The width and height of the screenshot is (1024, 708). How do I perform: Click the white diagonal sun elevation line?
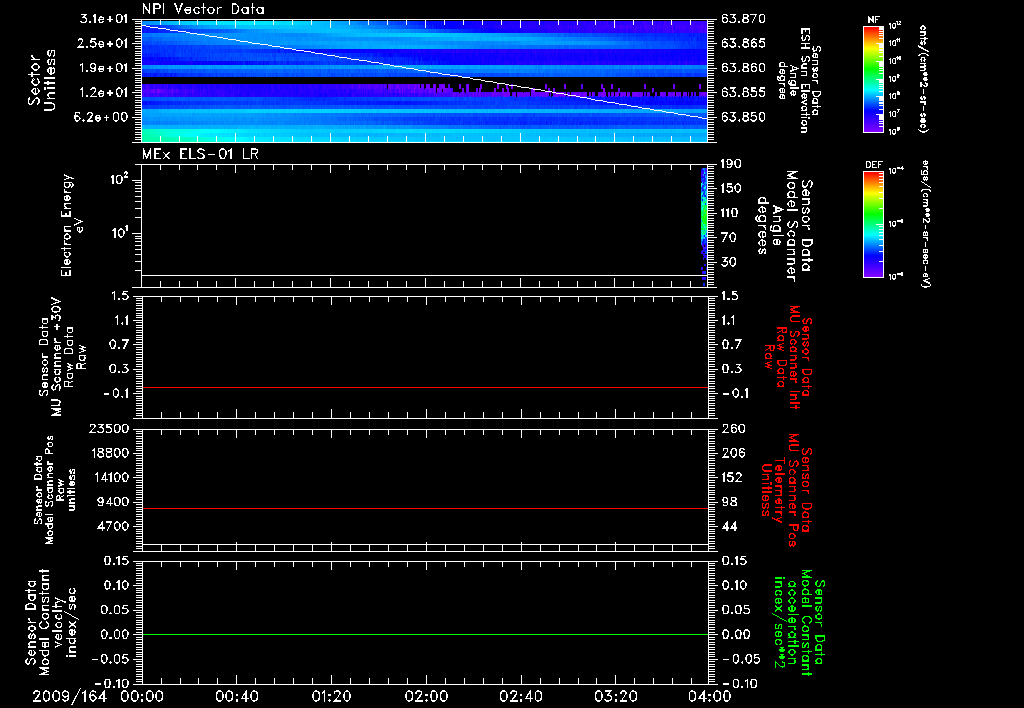pyautogui.click(x=424, y=72)
